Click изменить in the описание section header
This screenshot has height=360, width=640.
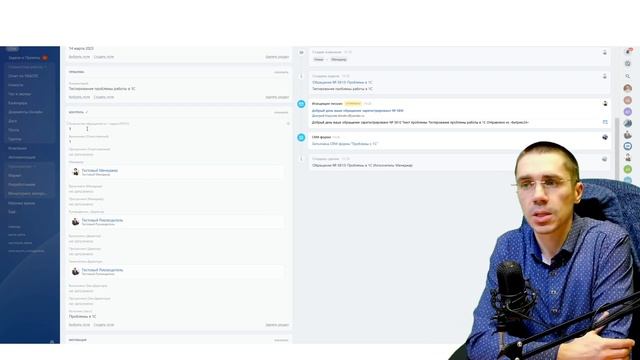281,72
